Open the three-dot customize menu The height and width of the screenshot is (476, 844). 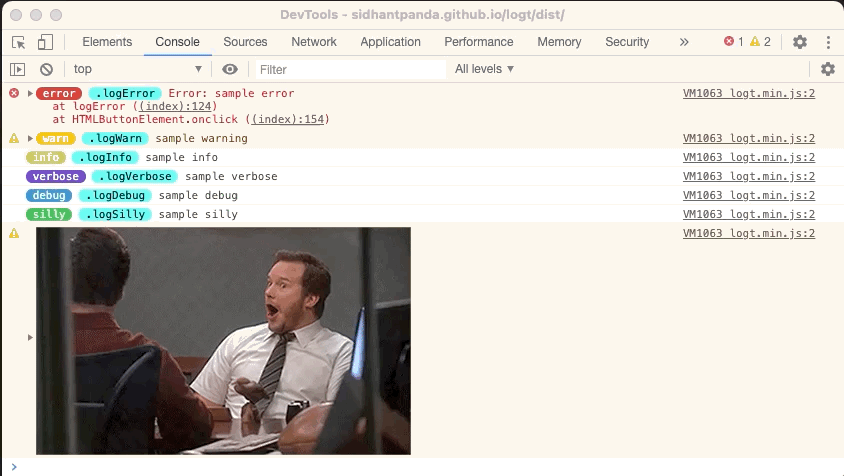(x=828, y=42)
